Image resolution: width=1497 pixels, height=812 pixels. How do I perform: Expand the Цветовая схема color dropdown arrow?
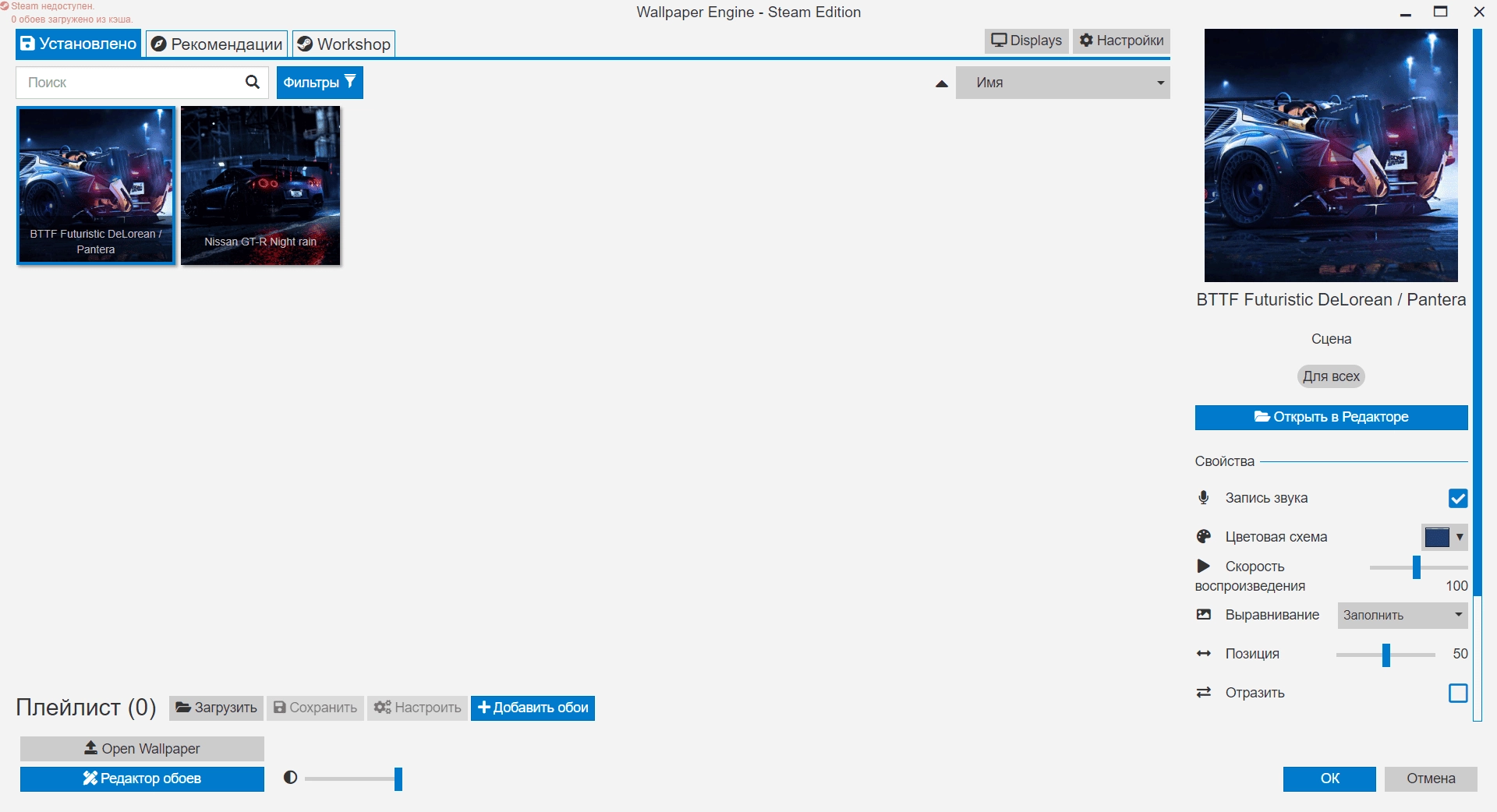point(1460,537)
